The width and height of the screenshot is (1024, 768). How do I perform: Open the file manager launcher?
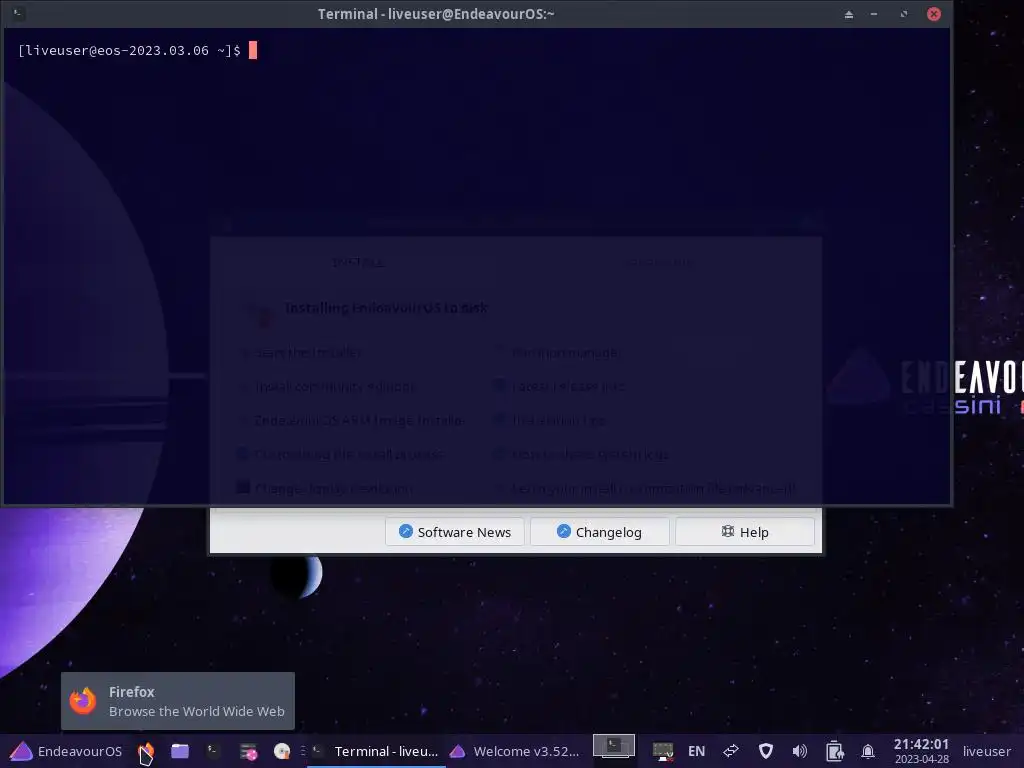tap(180, 751)
